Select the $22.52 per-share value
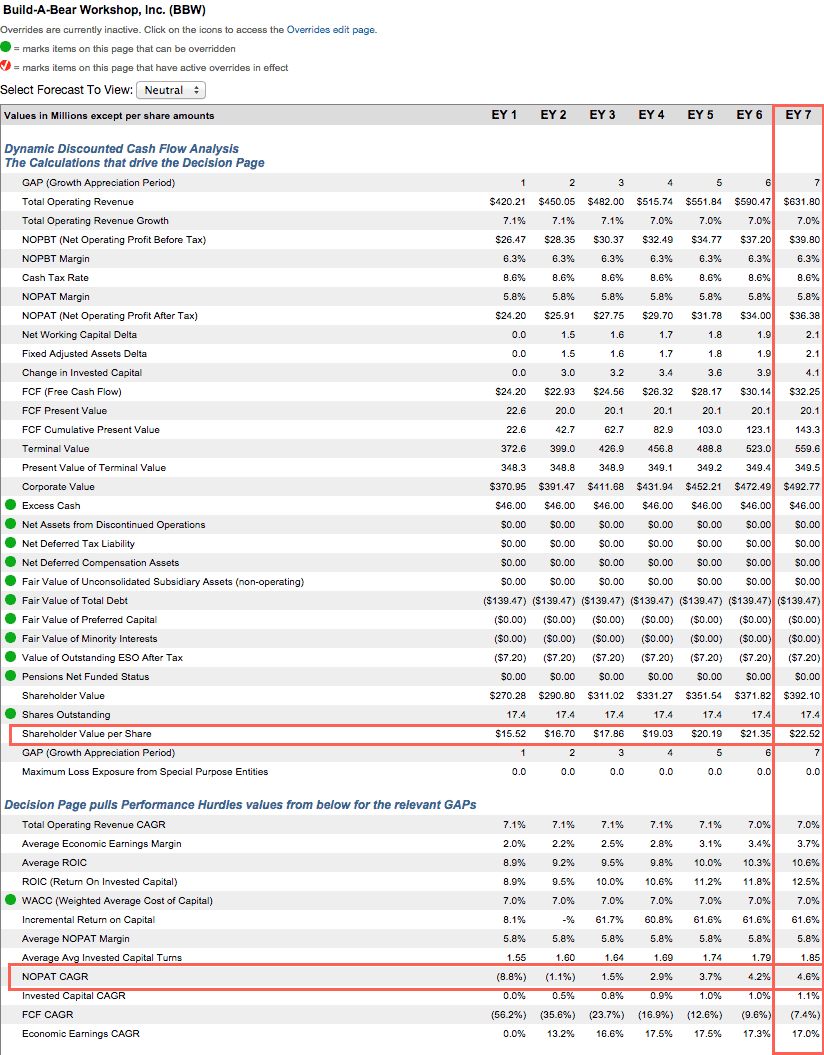 pos(804,733)
